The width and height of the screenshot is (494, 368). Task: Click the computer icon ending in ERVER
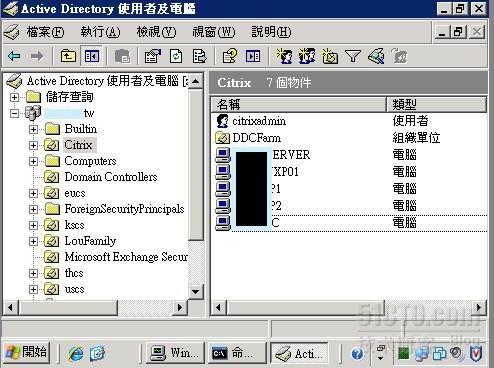pos(223,155)
